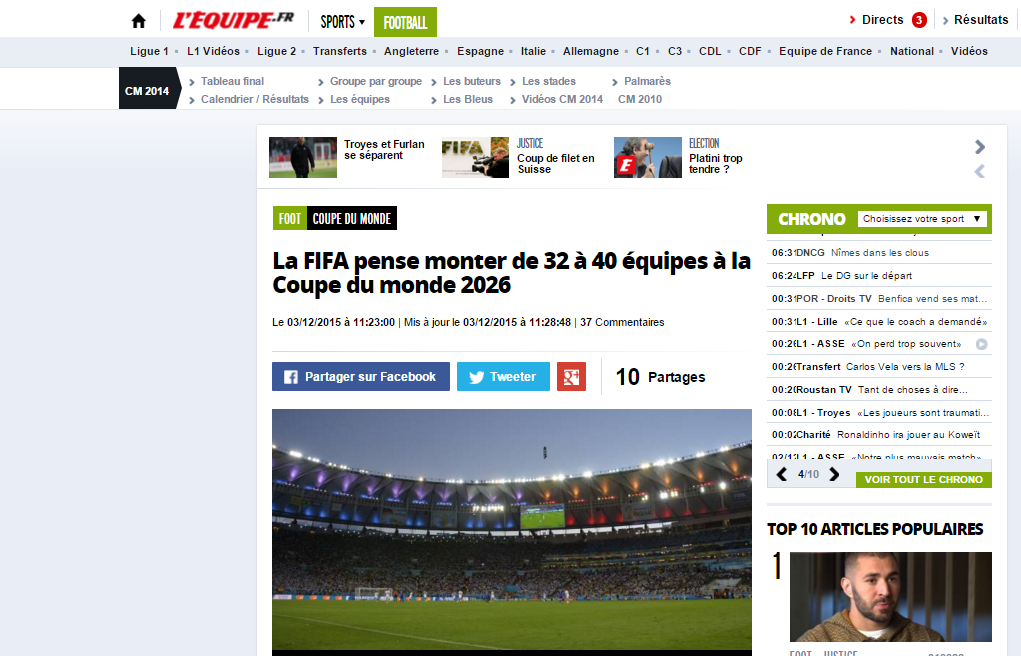Open the Directs link
The width and height of the screenshot is (1021, 656).
coord(882,20)
